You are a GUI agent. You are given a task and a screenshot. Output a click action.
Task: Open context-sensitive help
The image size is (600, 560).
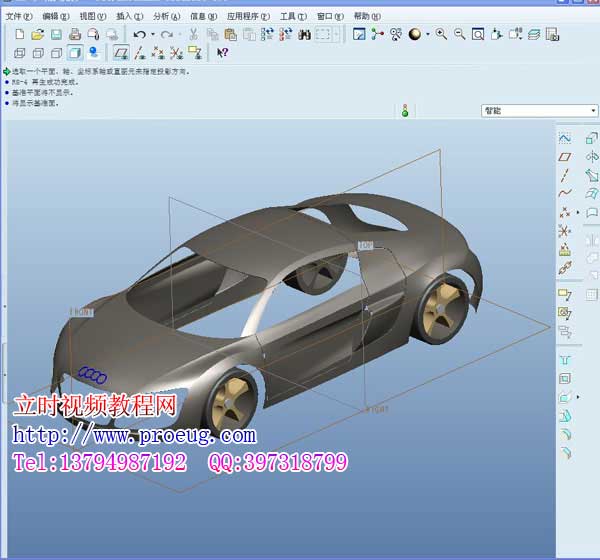(222, 52)
